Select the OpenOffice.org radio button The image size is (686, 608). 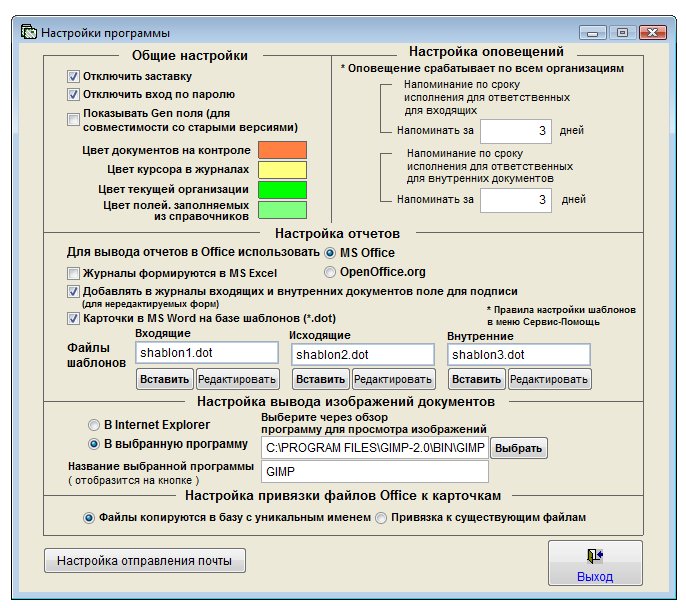pos(330,272)
